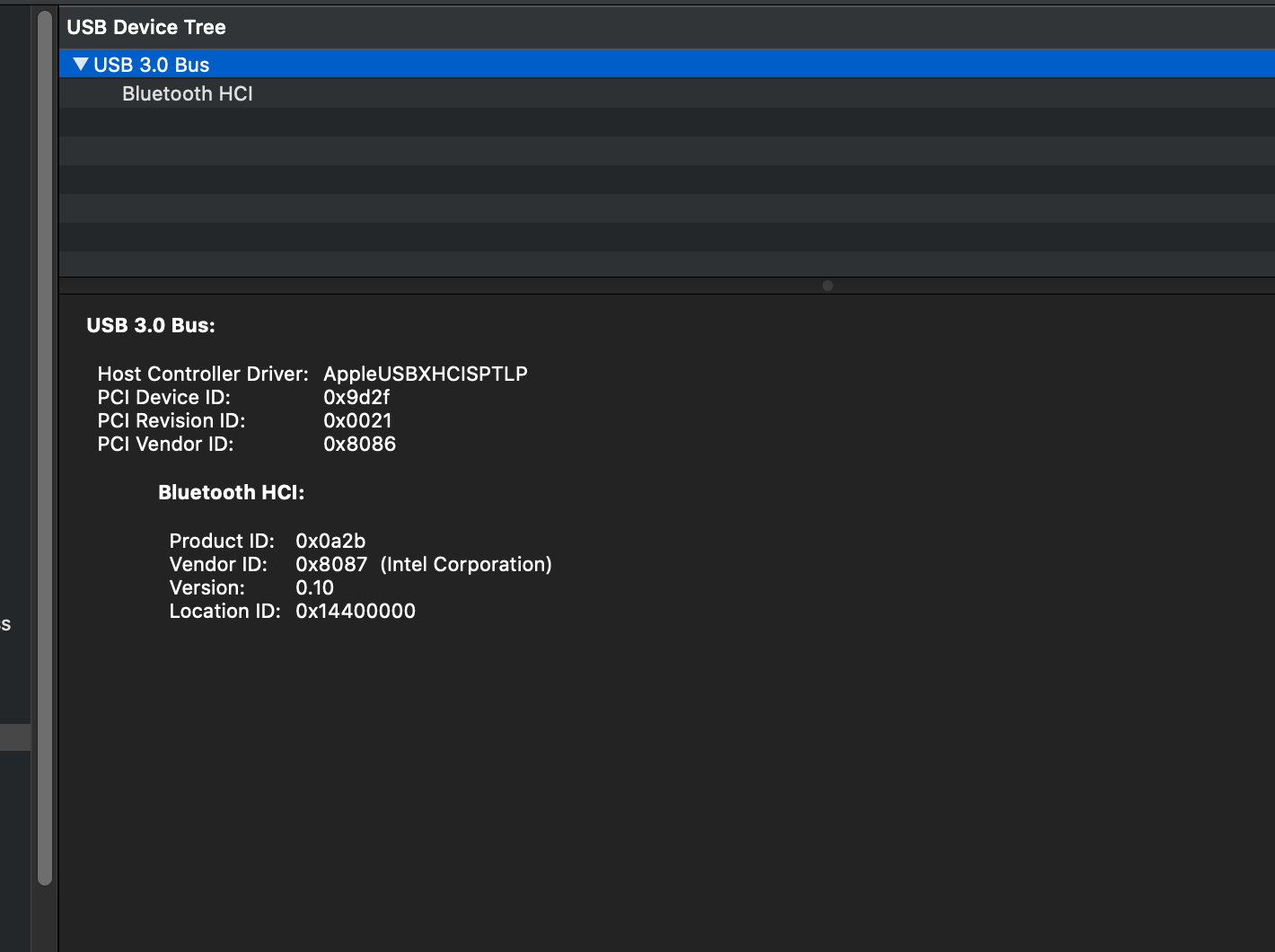
Task: Select the PCI Revision ID value 0x0021
Action: point(357,420)
